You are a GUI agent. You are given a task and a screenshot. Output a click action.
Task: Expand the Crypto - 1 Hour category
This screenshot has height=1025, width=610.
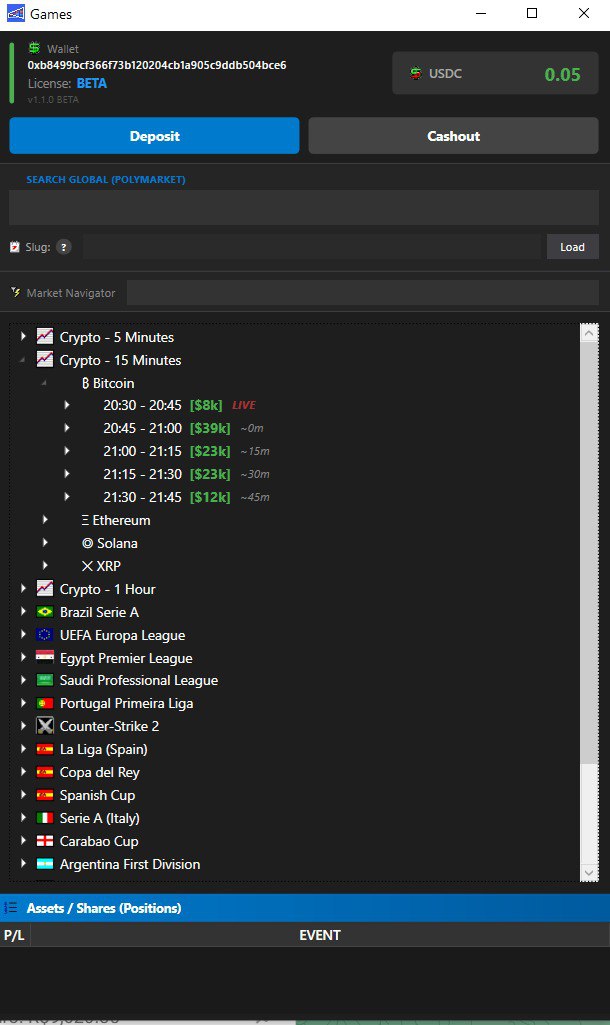23,589
